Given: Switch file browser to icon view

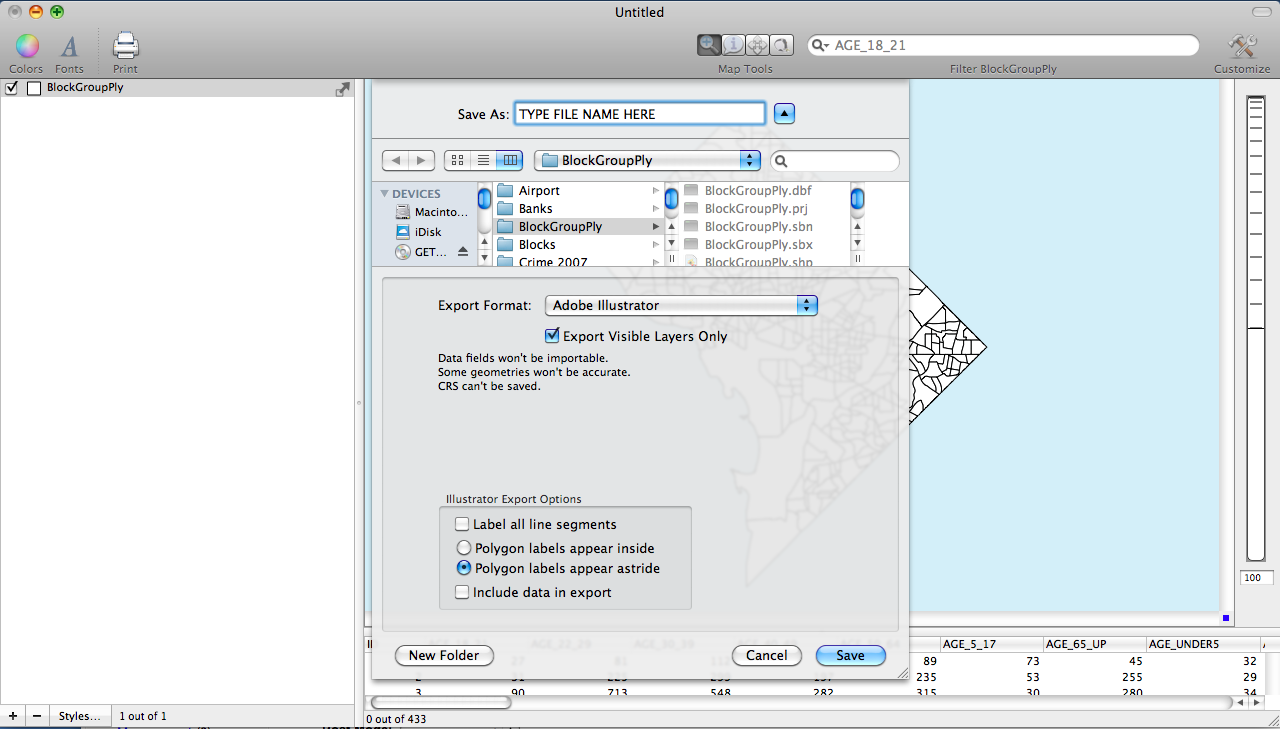Looking at the screenshot, I should coord(457,160).
